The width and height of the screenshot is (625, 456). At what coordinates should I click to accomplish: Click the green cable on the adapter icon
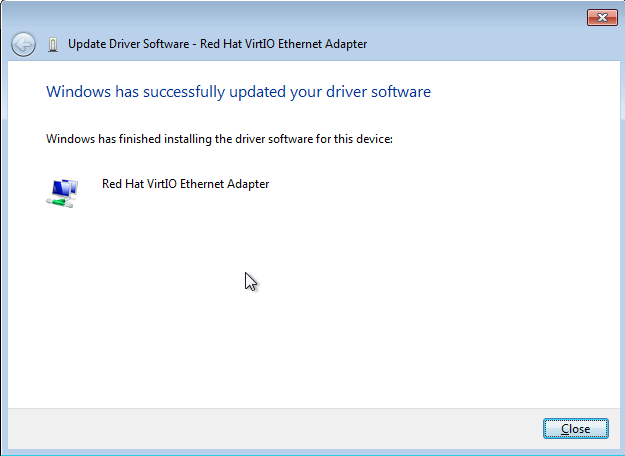point(56,203)
